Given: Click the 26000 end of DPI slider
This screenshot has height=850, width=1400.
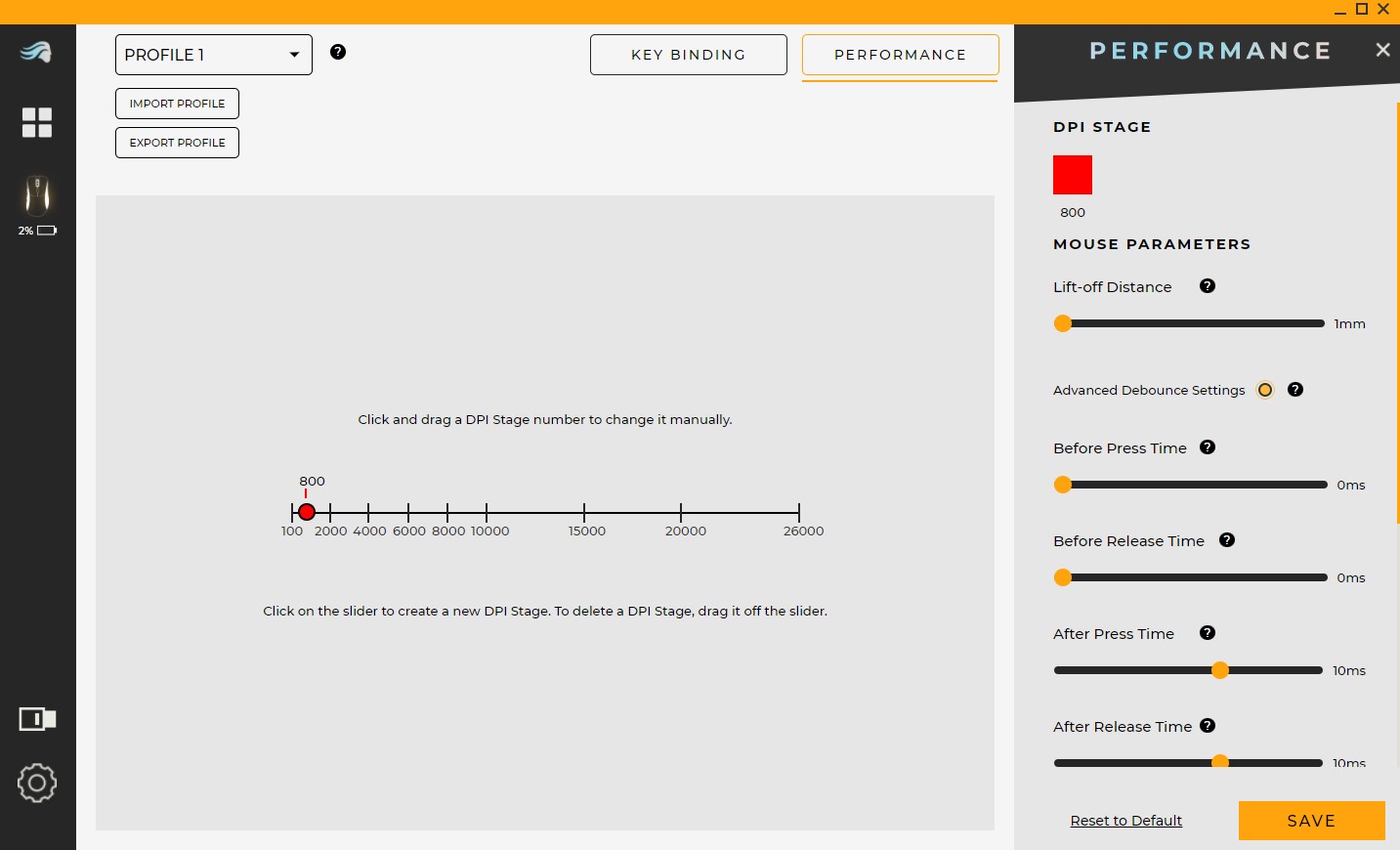Looking at the screenshot, I should 798,512.
